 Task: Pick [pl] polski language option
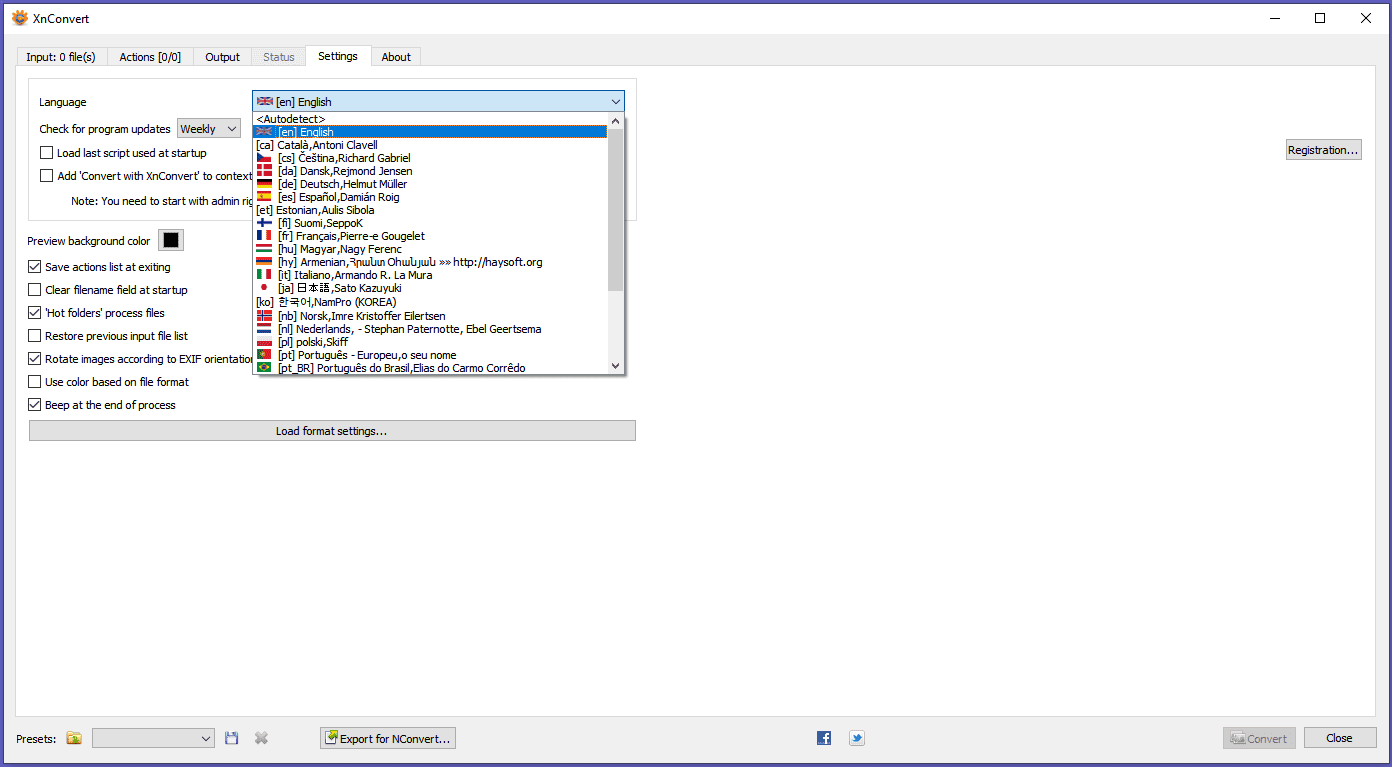[430, 342]
